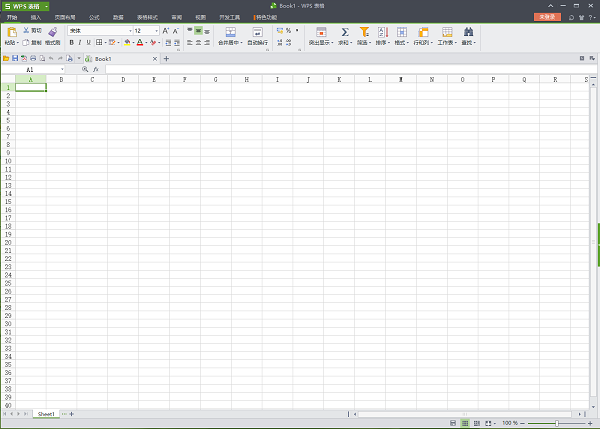The width and height of the screenshot is (600, 429).
Task: Expand the Name Box dropdown arrow
Action: pos(62,69)
